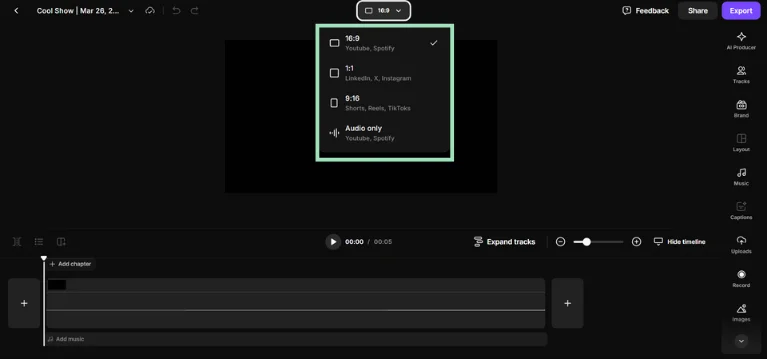Open the Music panel
The width and height of the screenshot is (767, 360).
click(x=741, y=177)
